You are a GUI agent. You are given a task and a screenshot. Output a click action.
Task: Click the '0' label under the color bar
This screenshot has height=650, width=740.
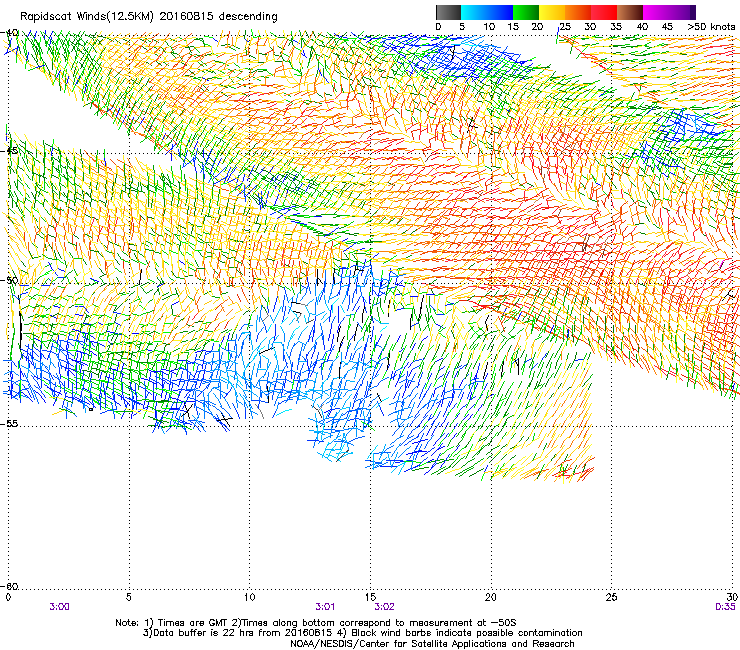coord(438,27)
